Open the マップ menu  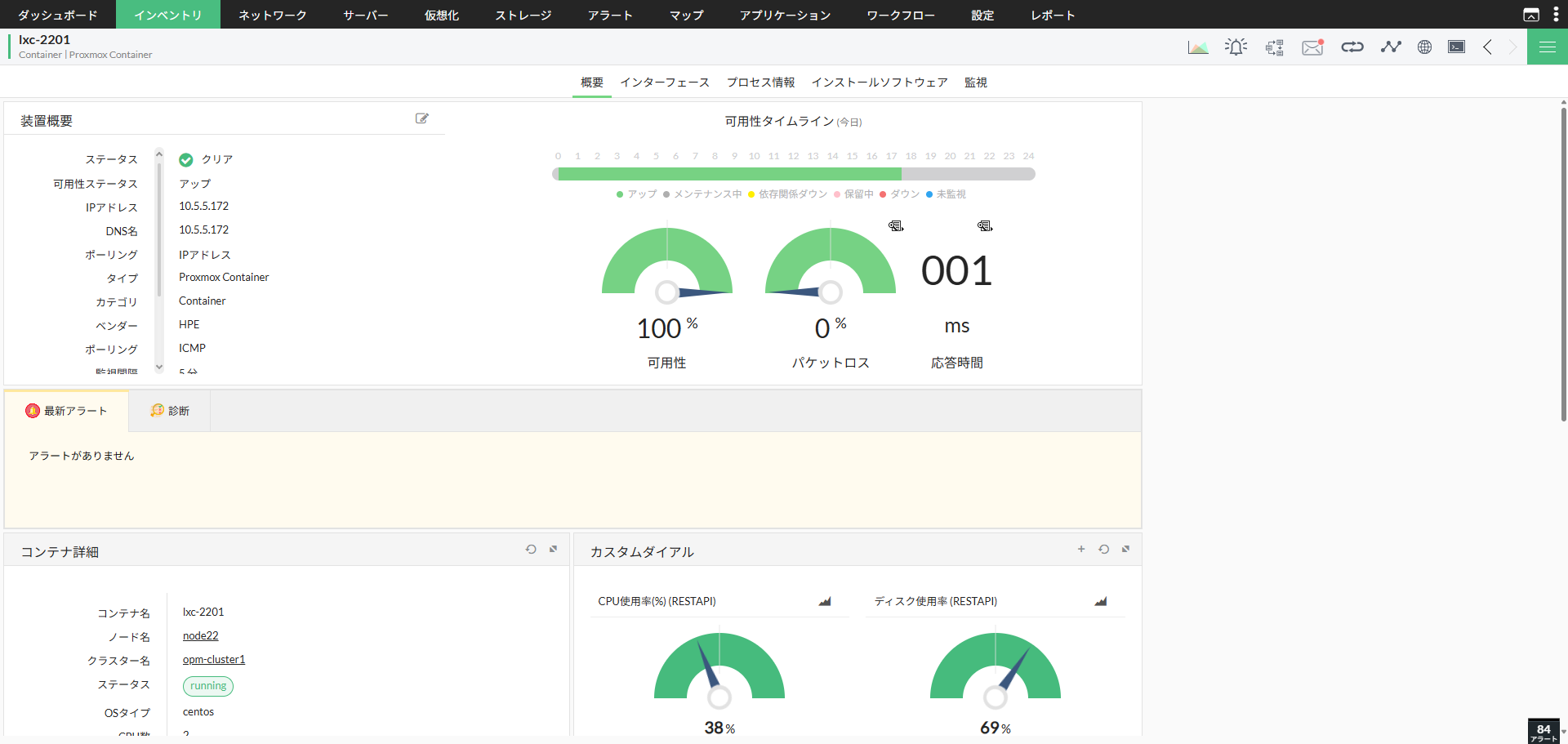click(687, 15)
